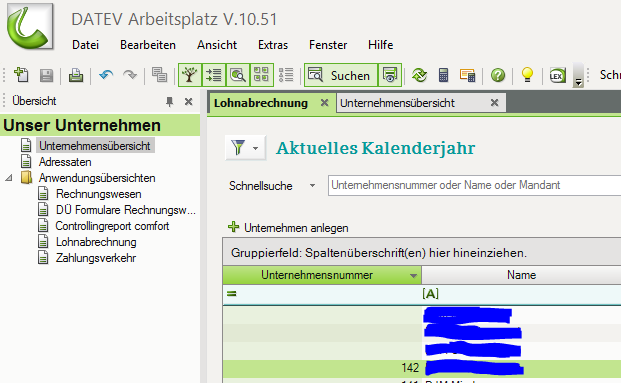Image resolution: width=621 pixels, height=383 pixels.
Task: Pin the Übersicht panel
Action: [170, 102]
